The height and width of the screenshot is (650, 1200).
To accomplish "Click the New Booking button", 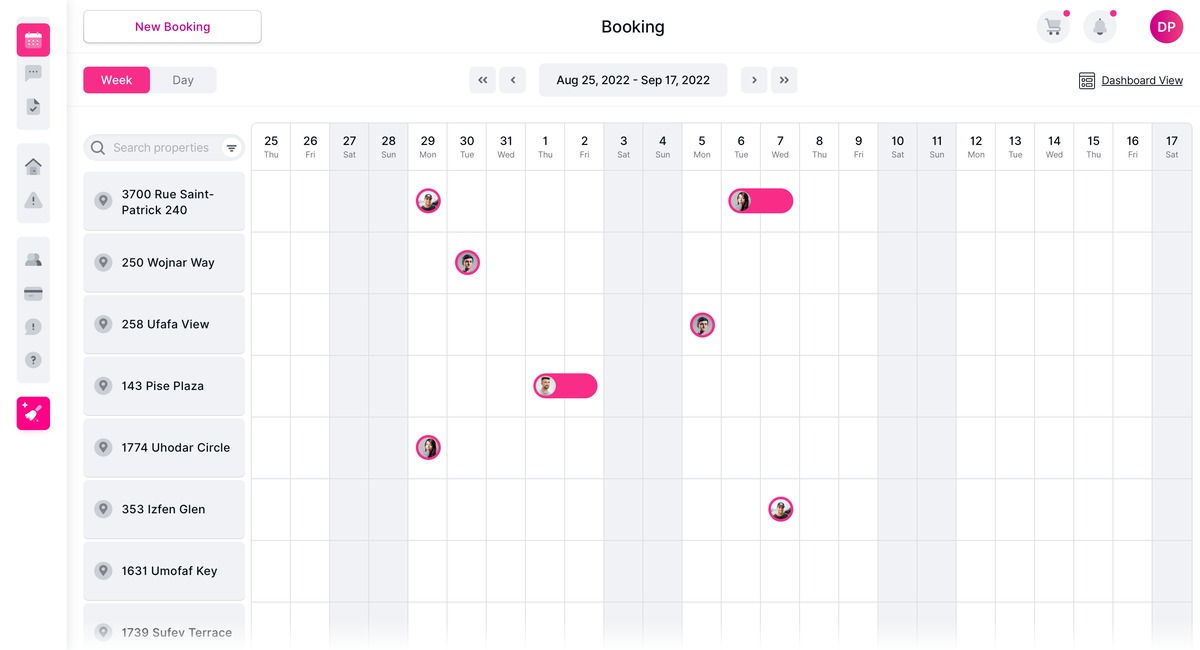I will tap(171, 26).
